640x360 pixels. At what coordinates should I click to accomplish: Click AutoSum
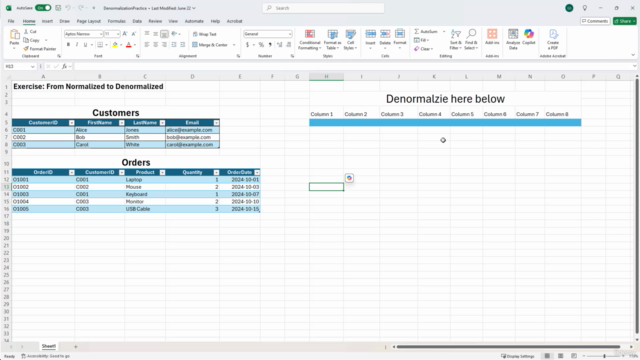[x=426, y=31]
